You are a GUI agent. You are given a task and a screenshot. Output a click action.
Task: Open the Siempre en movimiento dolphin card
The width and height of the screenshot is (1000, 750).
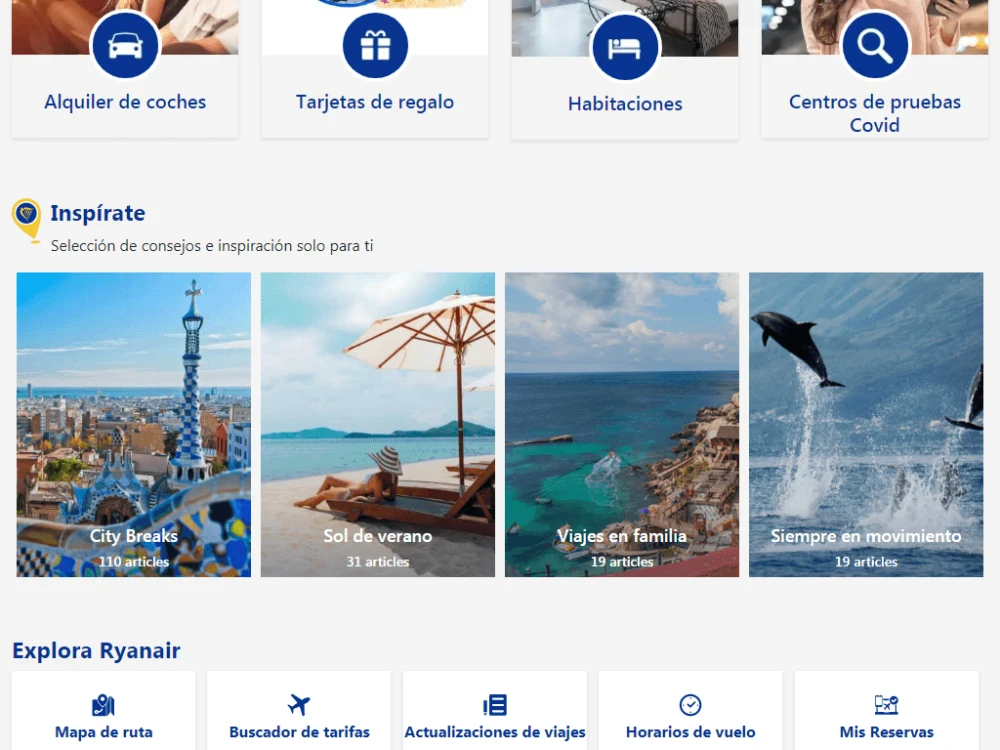point(866,425)
